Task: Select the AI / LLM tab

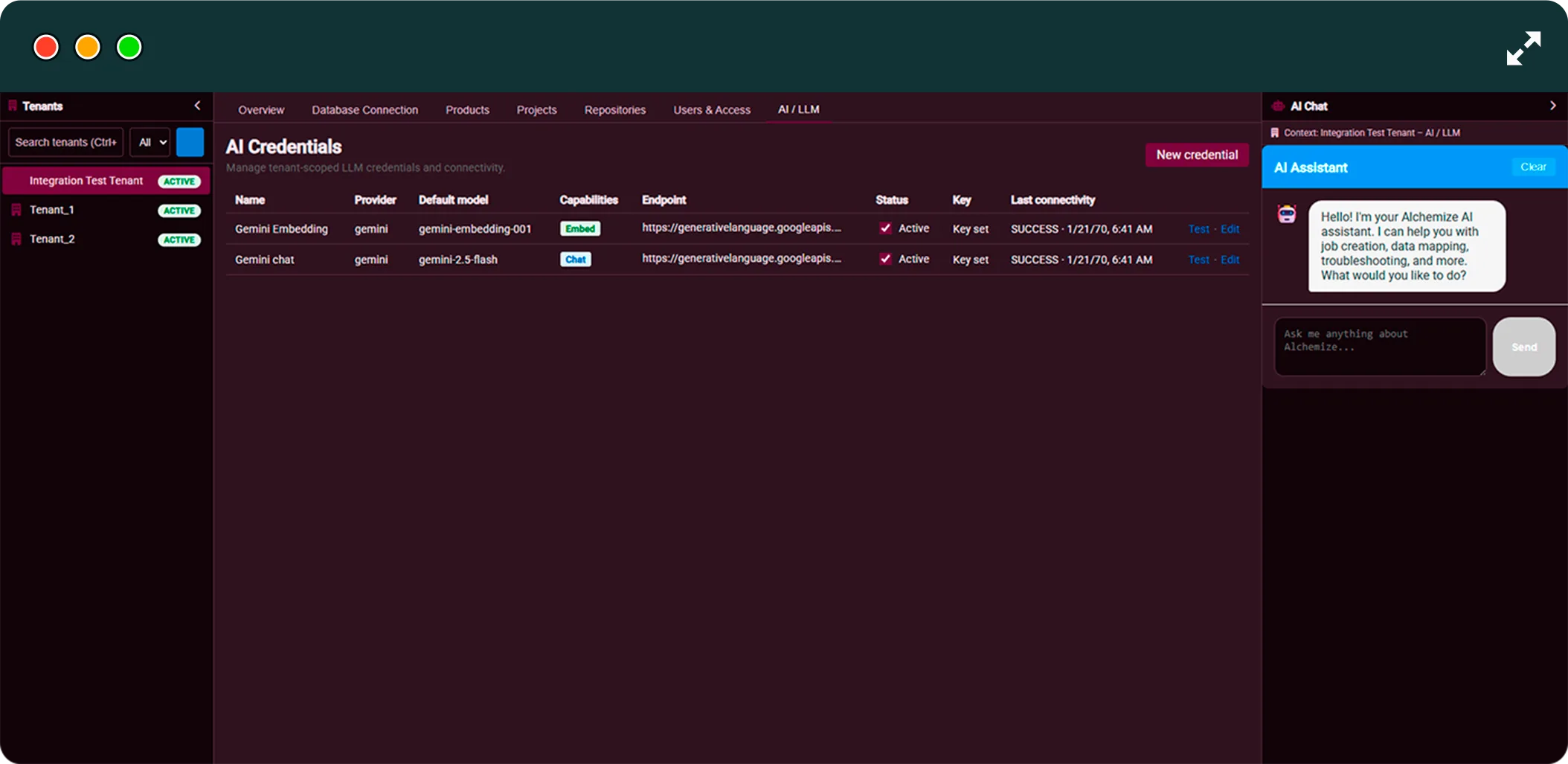Action: tap(799, 109)
